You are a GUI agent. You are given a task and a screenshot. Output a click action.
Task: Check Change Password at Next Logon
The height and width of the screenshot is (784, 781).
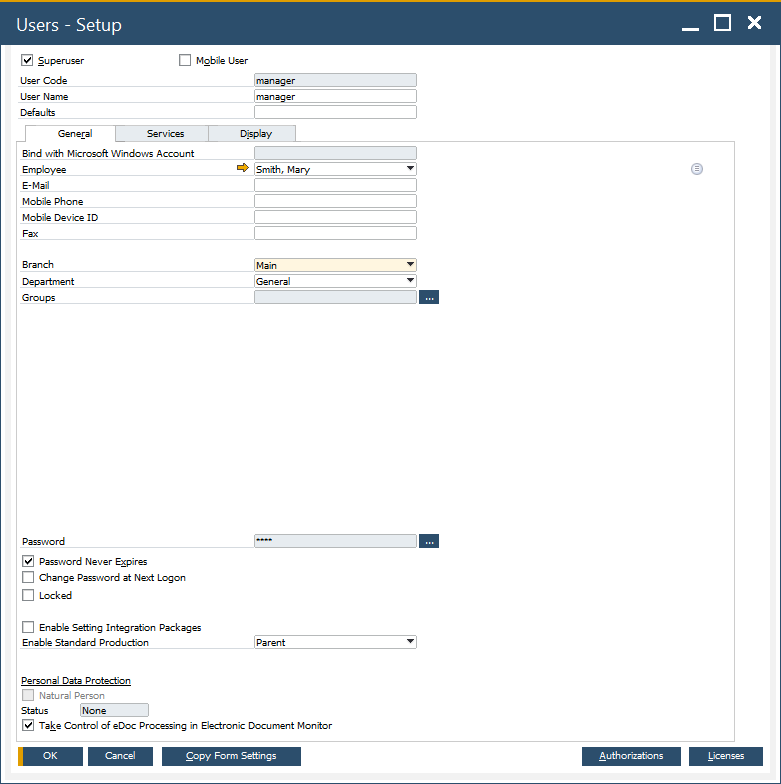tap(28, 578)
